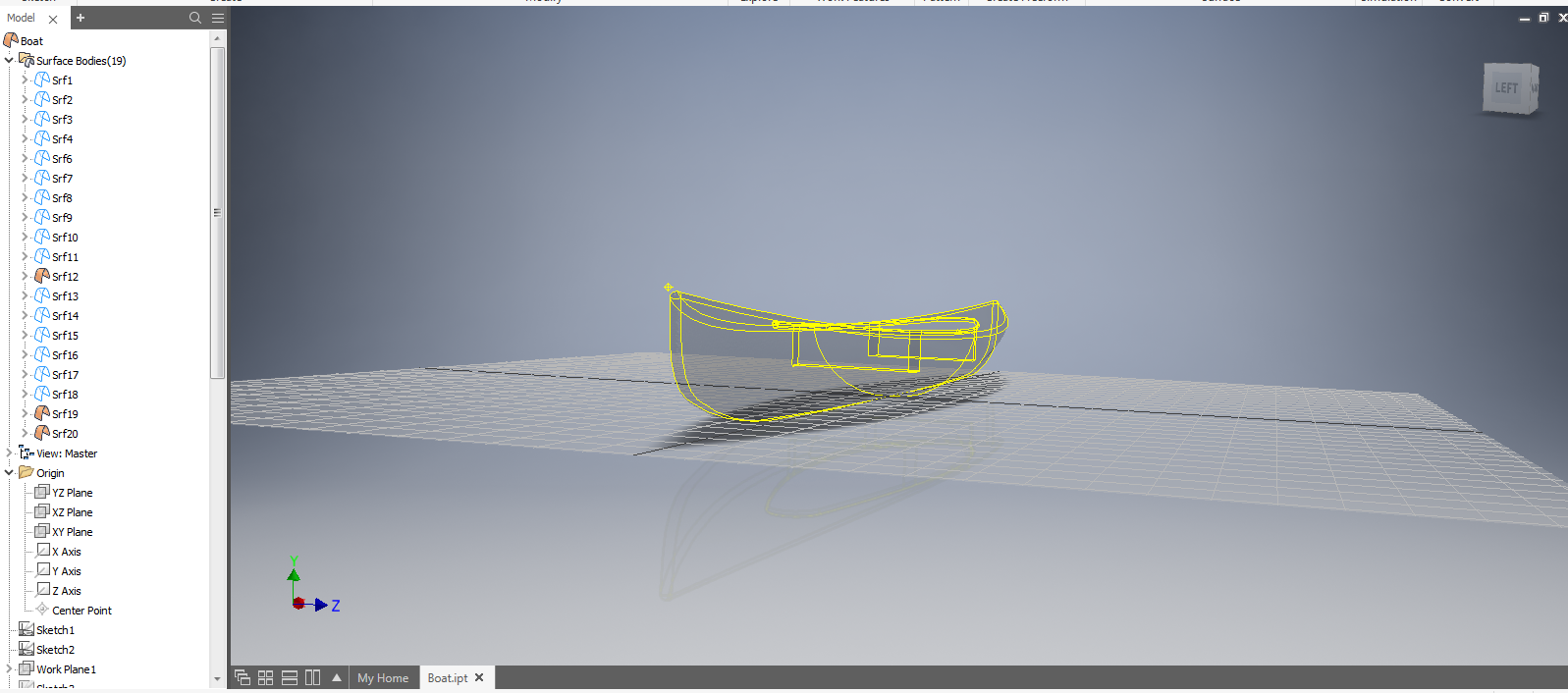The image size is (1568, 693).
Task: Click the View: Master icon
Action: [x=27, y=453]
